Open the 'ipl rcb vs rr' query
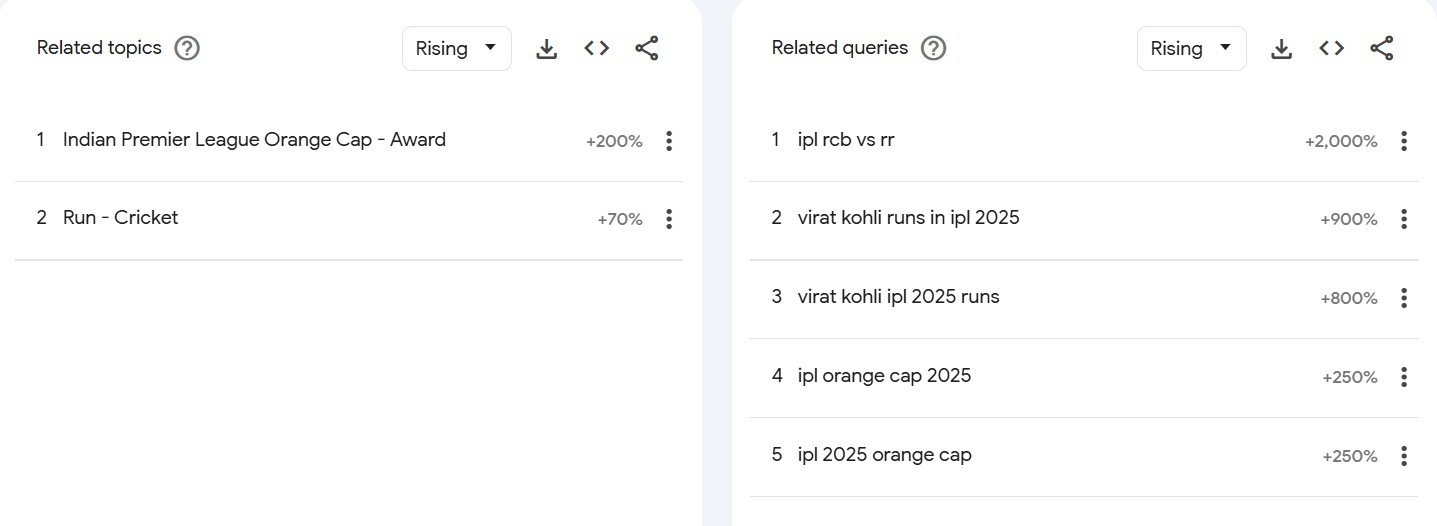The width and height of the screenshot is (1437, 526). pyautogui.click(x=846, y=140)
